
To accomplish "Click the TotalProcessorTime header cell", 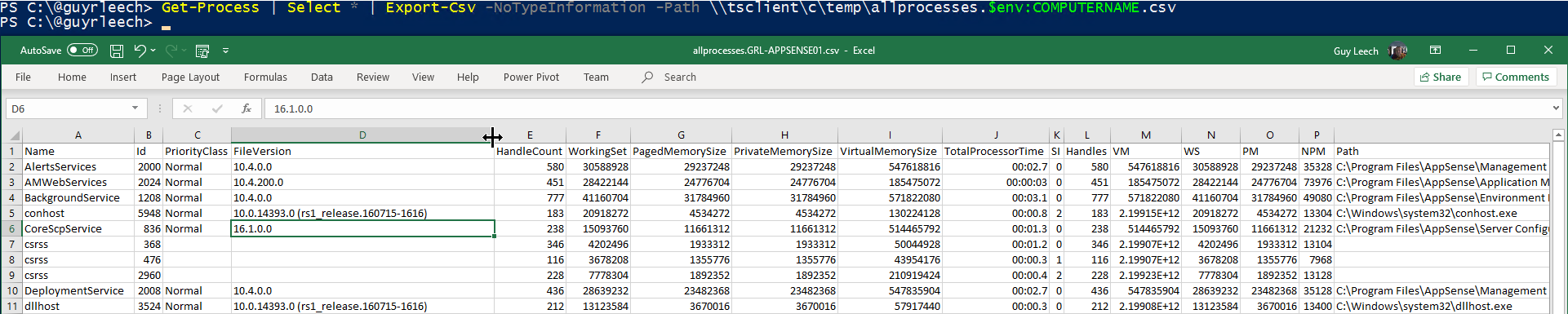I will [x=996, y=152].
